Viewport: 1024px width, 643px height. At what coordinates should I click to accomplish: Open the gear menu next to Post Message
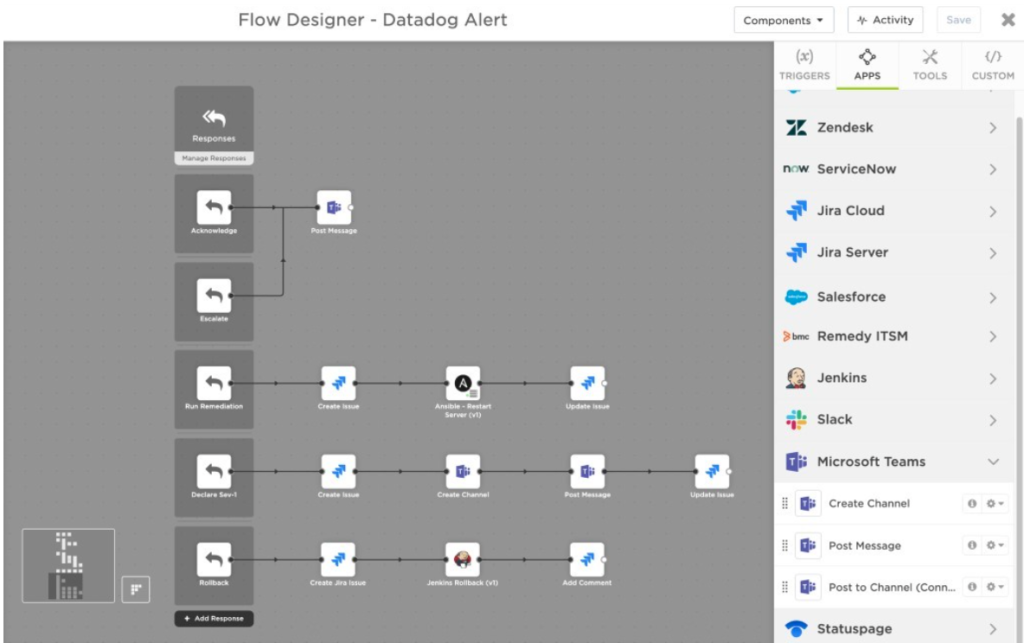tap(991, 545)
